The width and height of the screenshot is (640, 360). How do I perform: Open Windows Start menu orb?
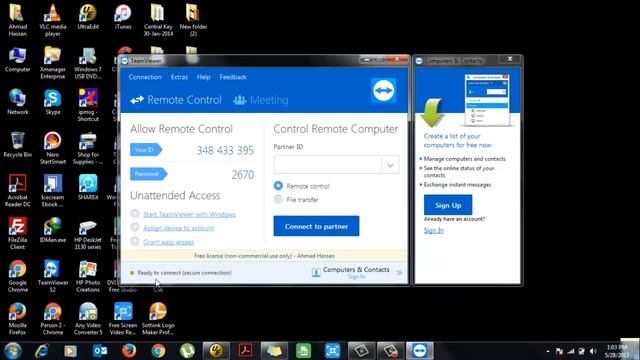[x=13, y=351]
